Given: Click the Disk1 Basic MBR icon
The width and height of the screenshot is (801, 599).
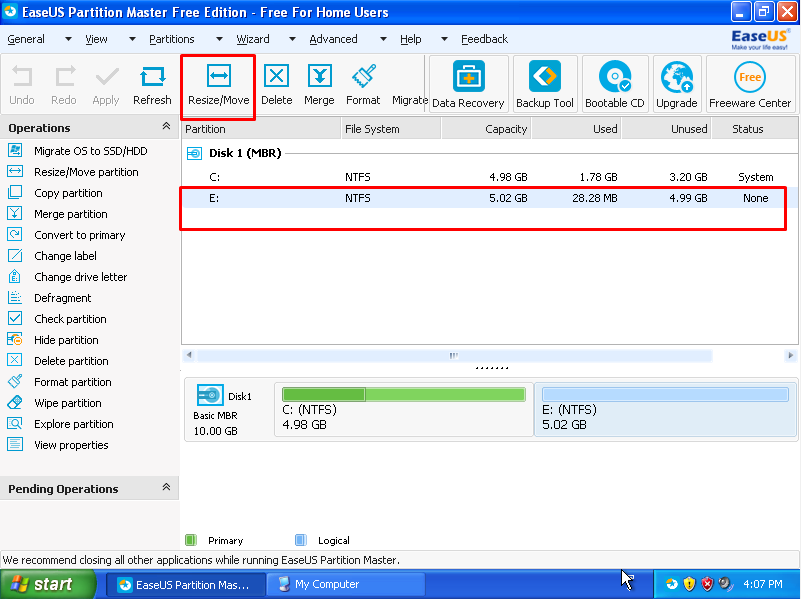Looking at the screenshot, I should tap(209, 395).
